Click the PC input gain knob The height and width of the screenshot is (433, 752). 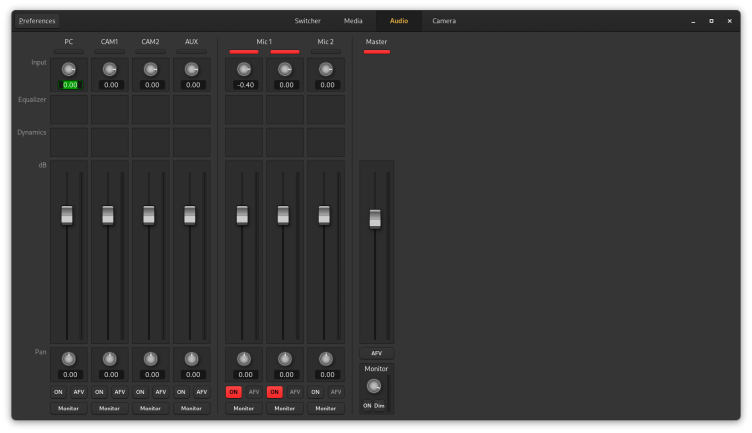coord(68,69)
